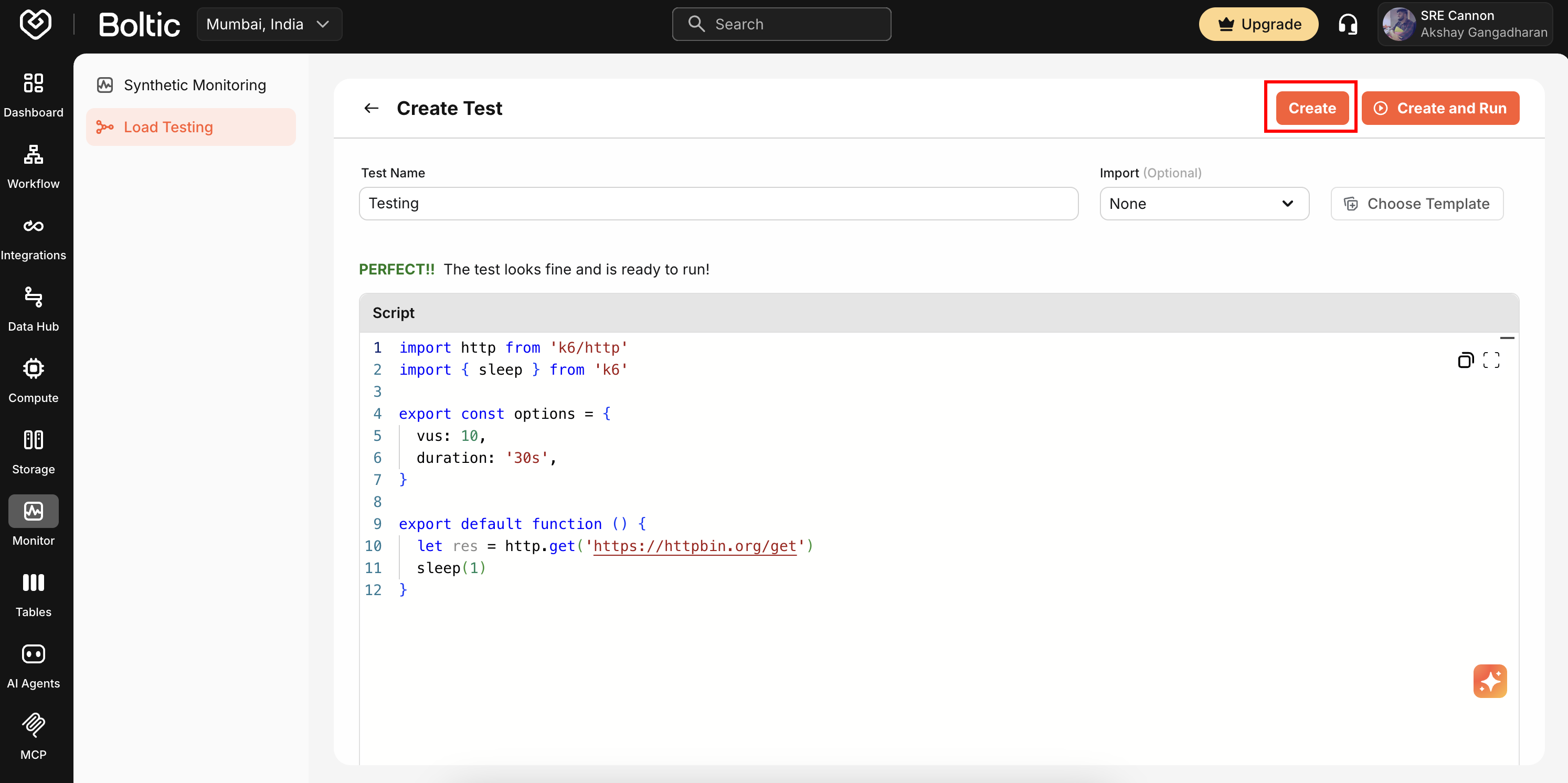Open the Dashboard sidebar icon
Screen dimensions: 1568x783
click(x=34, y=94)
